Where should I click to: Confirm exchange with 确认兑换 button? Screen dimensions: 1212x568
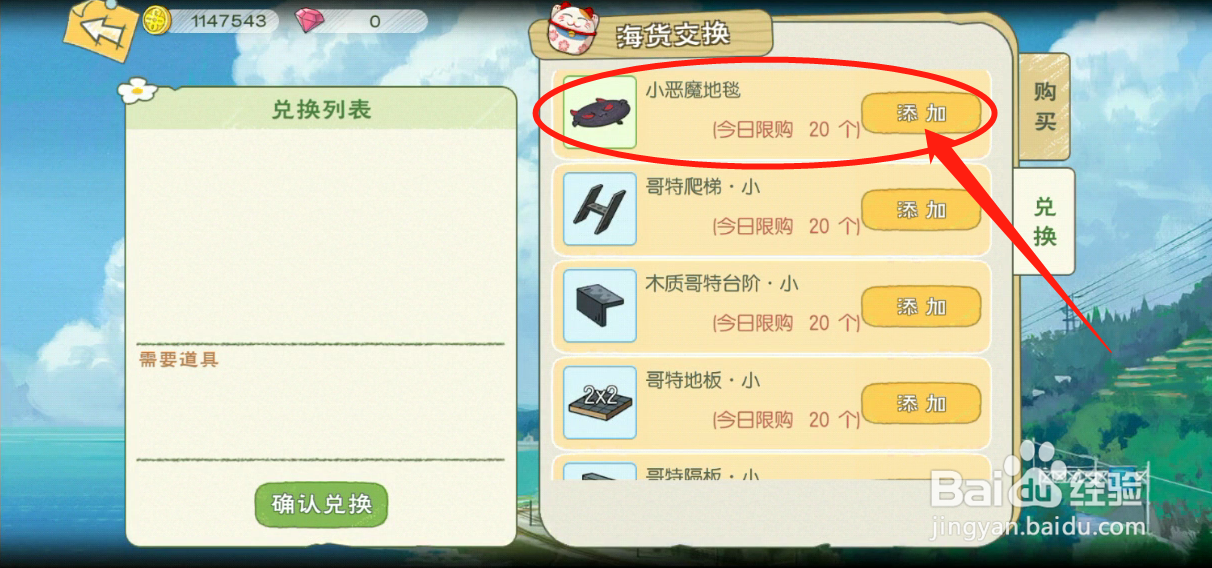click(321, 504)
